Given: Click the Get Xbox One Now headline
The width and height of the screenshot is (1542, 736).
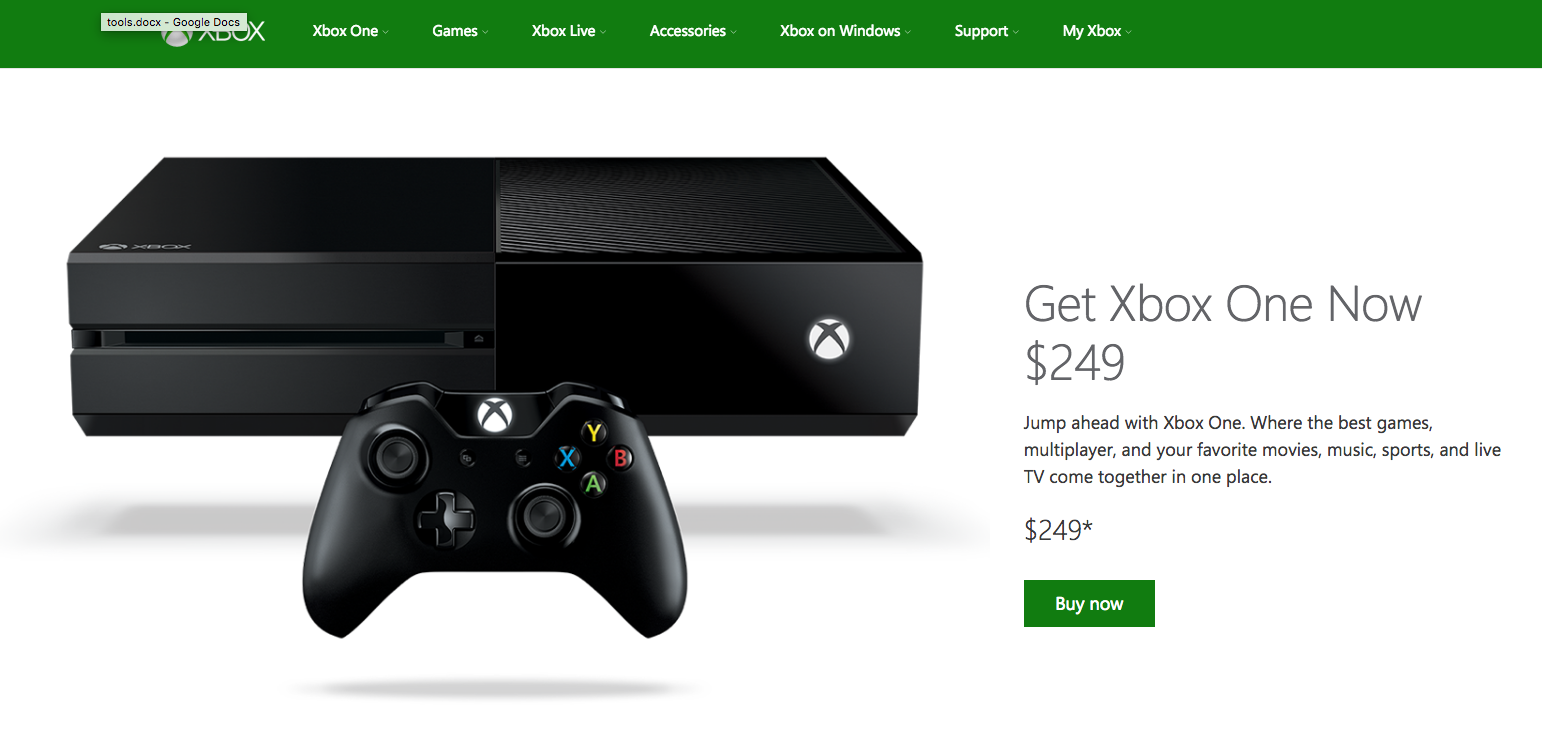Looking at the screenshot, I should click(1223, 304).
